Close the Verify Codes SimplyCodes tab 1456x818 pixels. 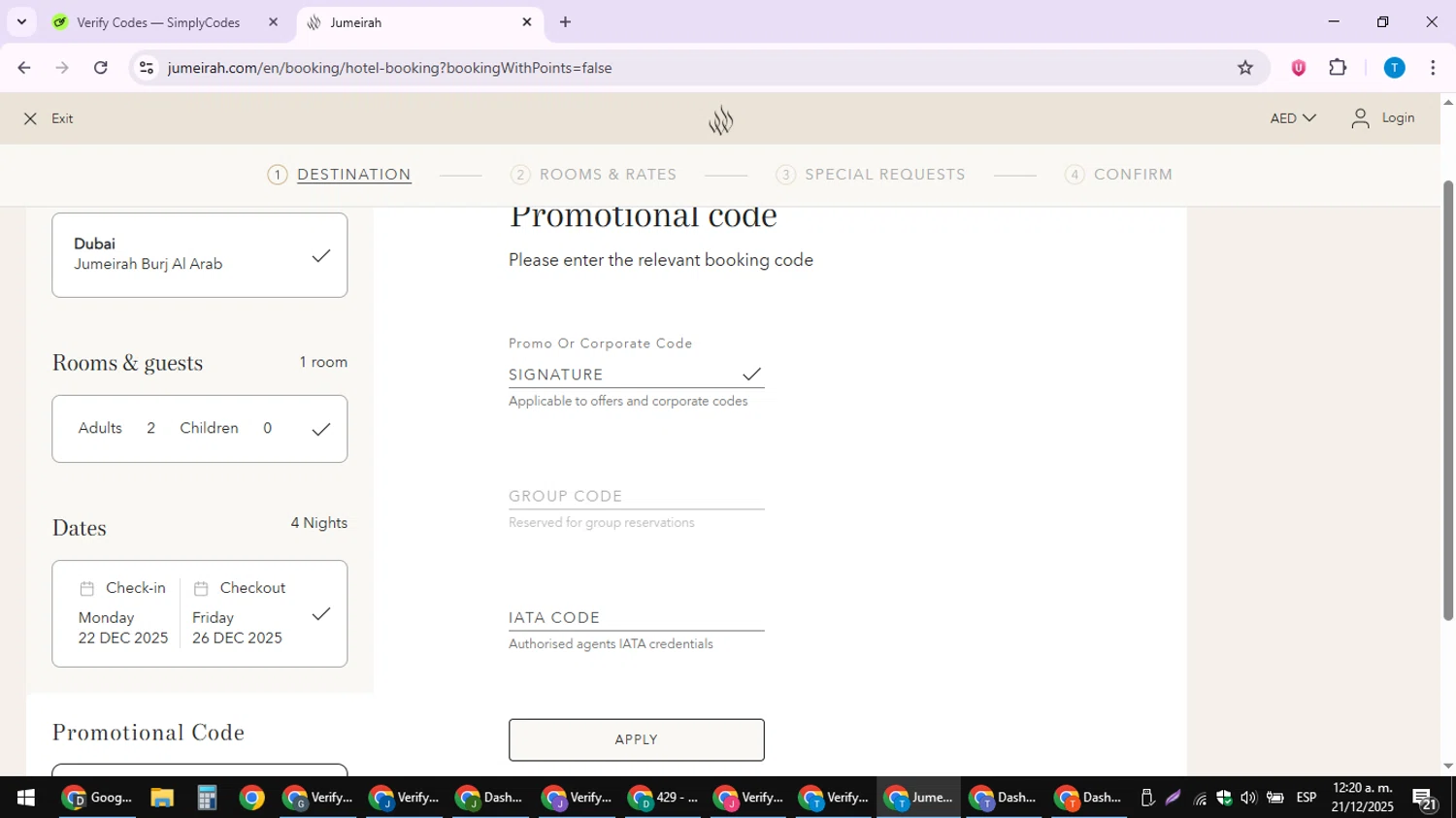[x=273, y=21]
